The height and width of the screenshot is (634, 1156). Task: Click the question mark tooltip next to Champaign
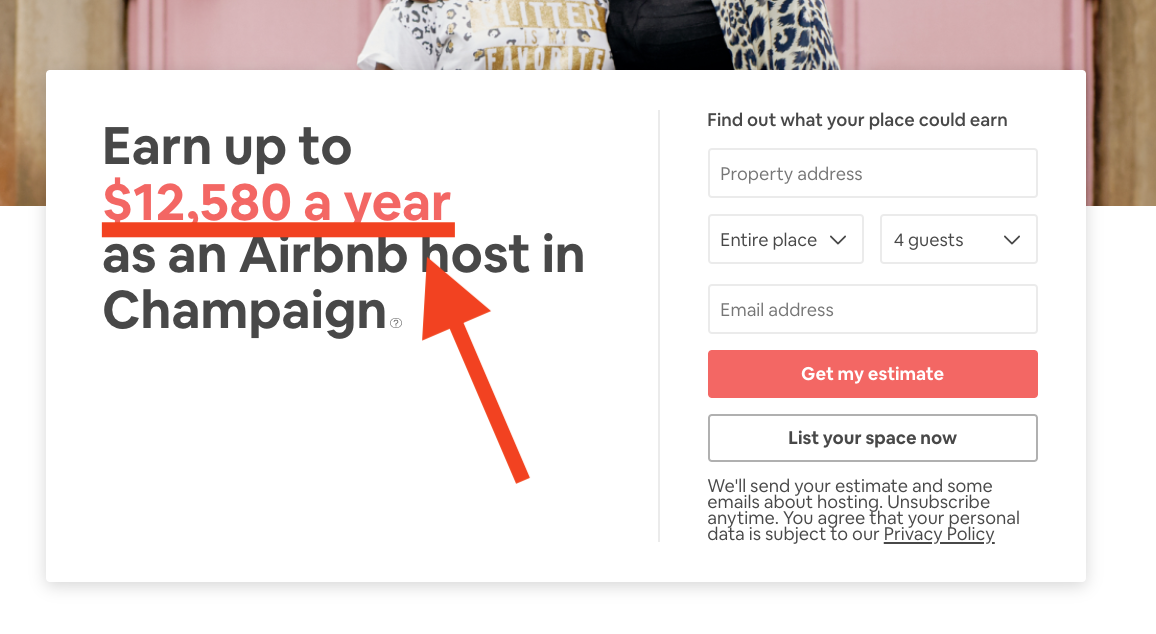[395, 323]
